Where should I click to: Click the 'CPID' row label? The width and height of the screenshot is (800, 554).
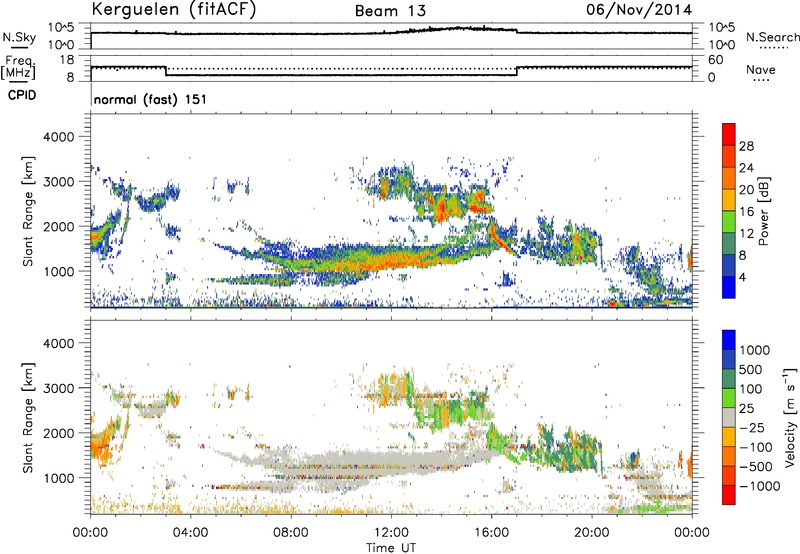22,95
